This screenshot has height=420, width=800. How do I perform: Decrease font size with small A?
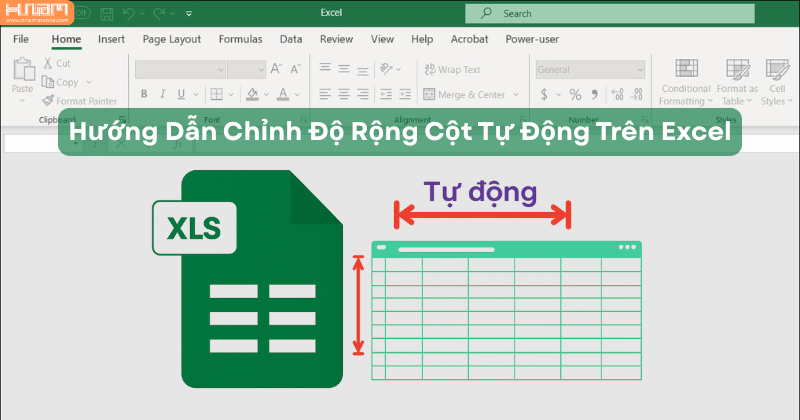295,69
